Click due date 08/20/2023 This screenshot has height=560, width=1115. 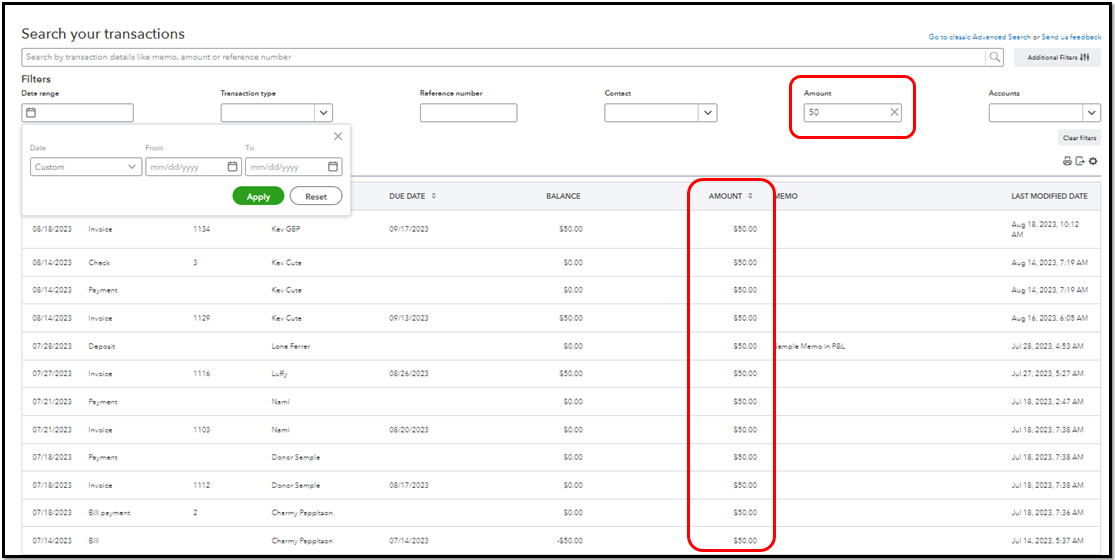pyautogui.click(x=409, y=429)
